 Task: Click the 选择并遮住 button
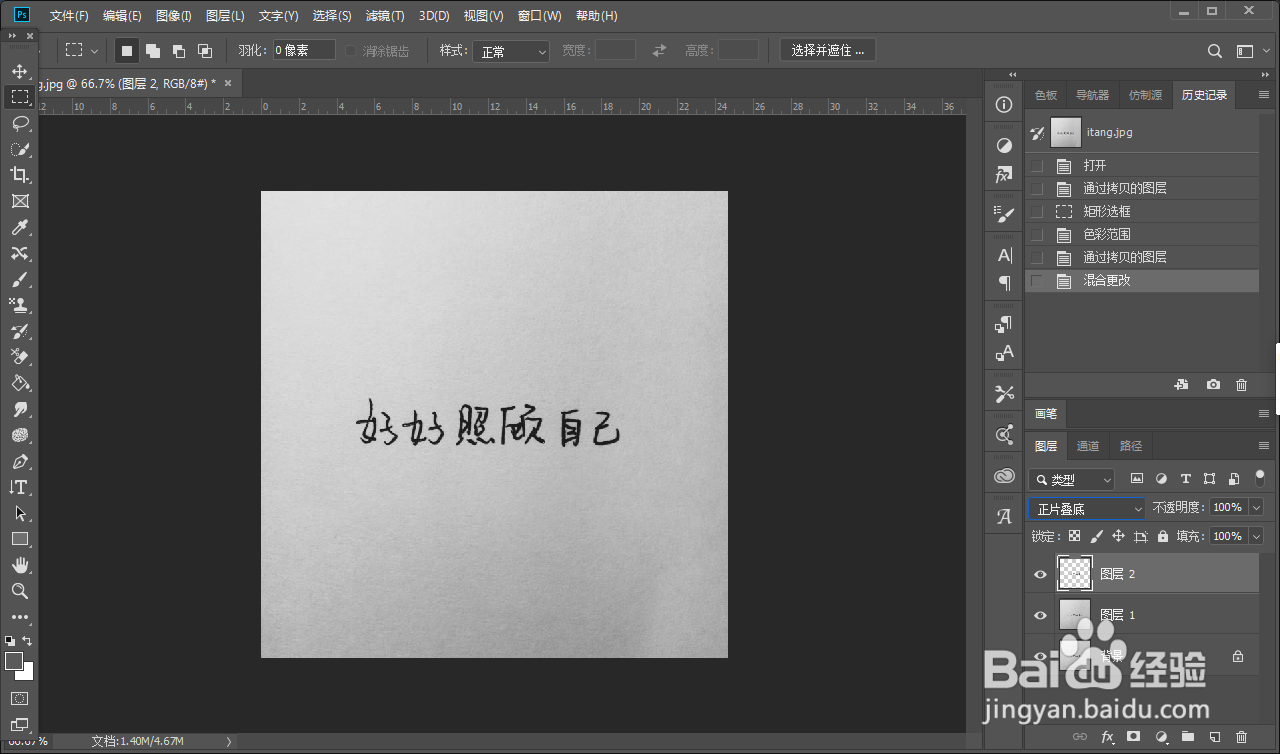828,51
